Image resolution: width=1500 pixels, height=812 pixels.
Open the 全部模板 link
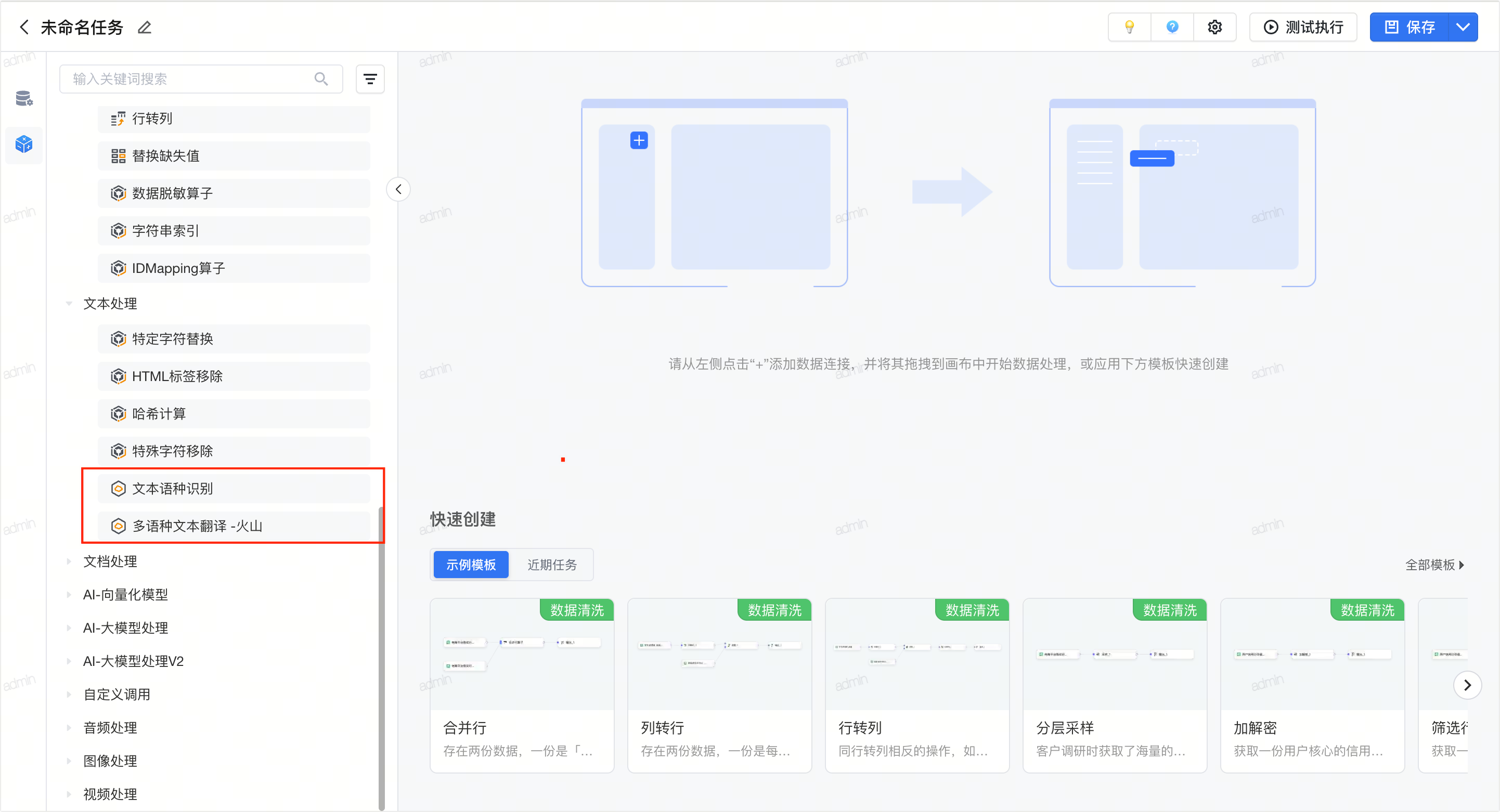[1435, 565]
